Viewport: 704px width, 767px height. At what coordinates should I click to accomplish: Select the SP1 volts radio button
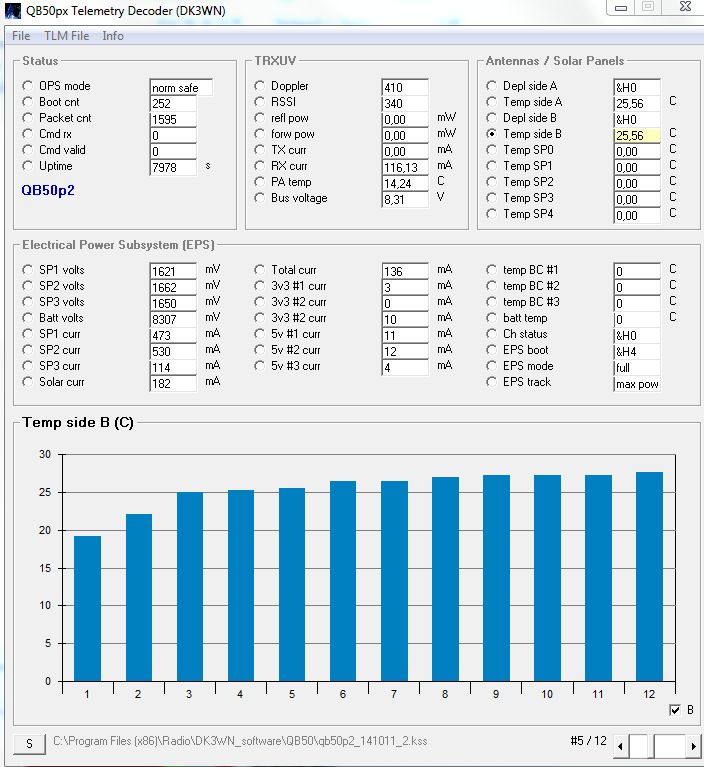27,270
